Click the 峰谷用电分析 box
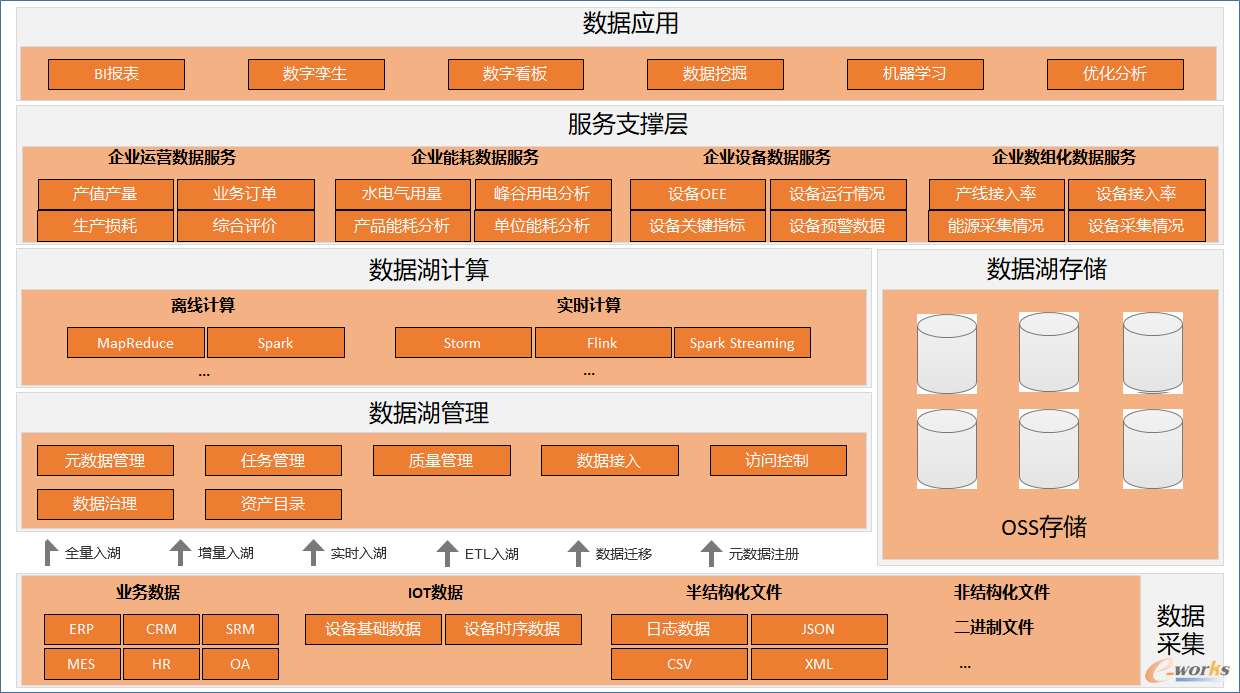 (542, 194)
